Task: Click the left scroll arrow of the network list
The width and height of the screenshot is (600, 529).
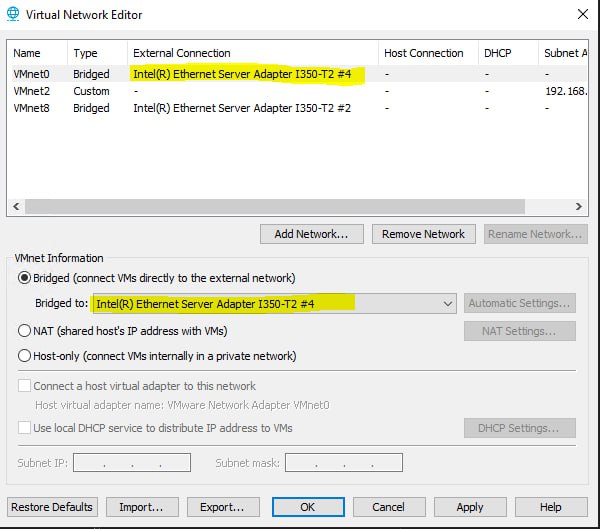Action: click(16, 206)
